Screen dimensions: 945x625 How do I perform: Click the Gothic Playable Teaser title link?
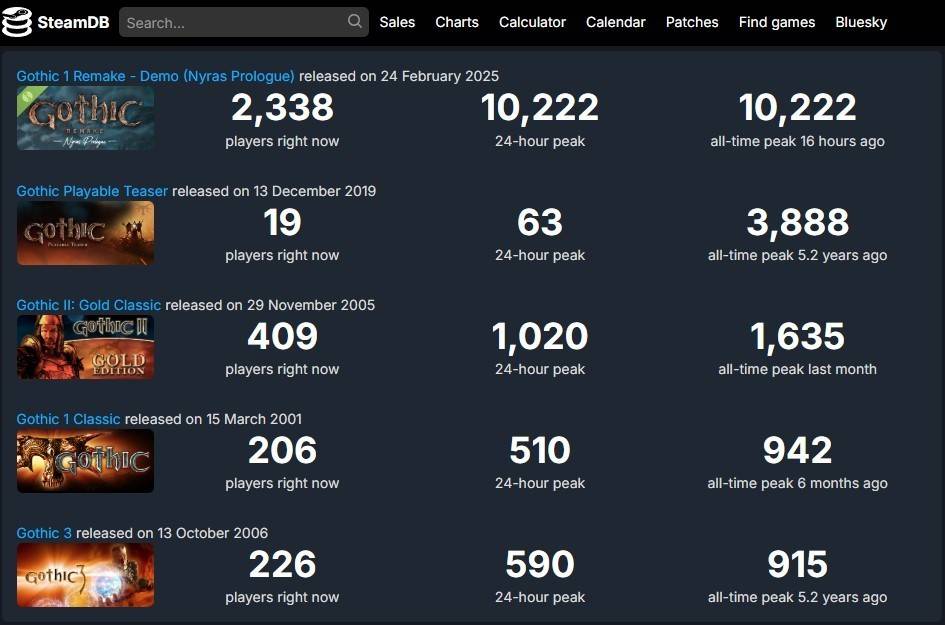point(91,191)
